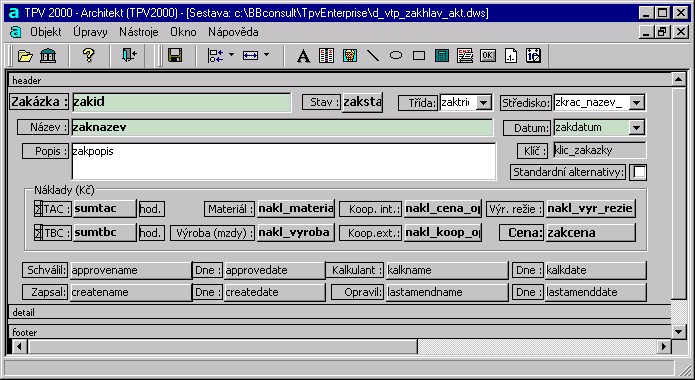This screenshot has width=695, height=380.
Task: Select the page number tool icon
Action: coord(511,56)
